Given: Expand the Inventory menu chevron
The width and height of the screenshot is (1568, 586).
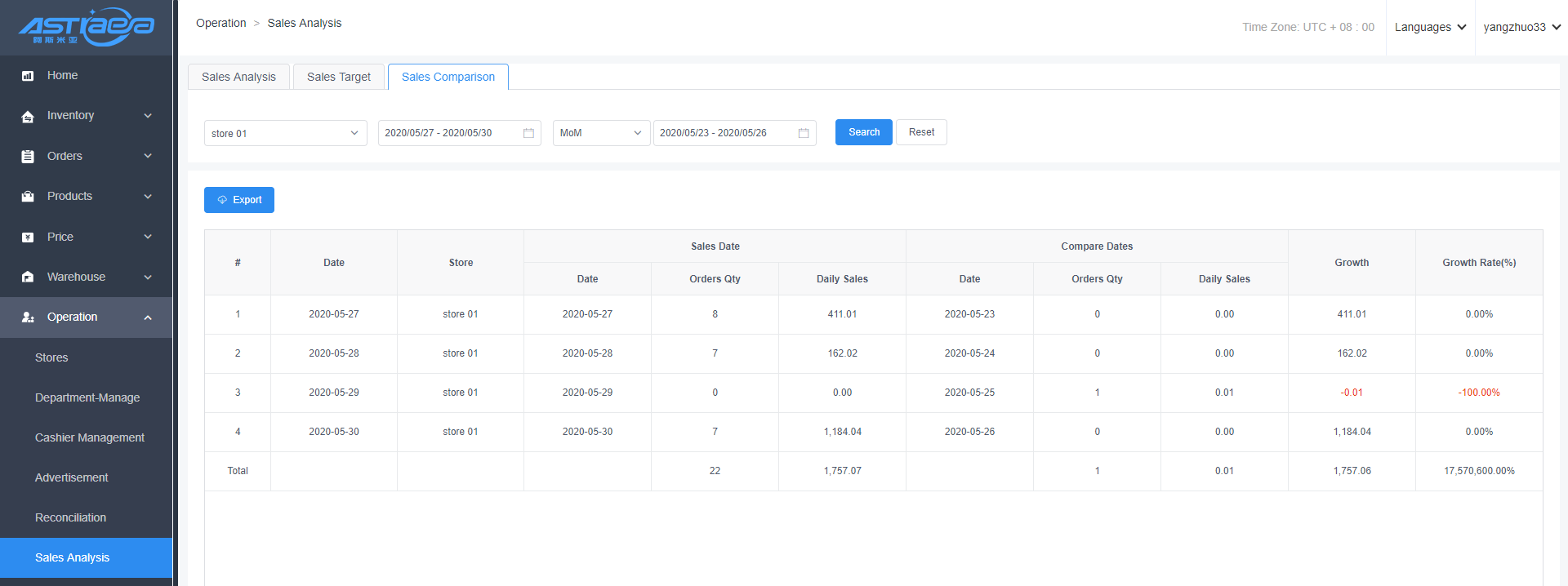Looking at the screenshot, I should [x=148, y=116].
